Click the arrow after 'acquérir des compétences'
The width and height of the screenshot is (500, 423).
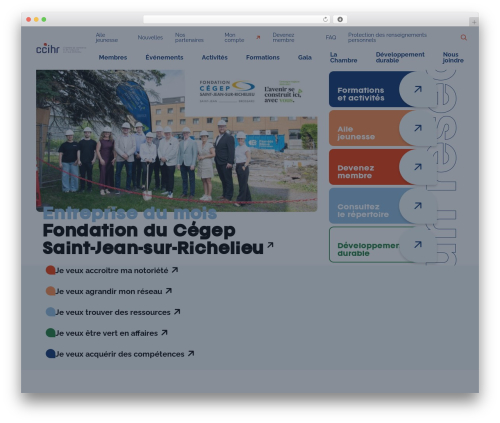tap(191, 353)
